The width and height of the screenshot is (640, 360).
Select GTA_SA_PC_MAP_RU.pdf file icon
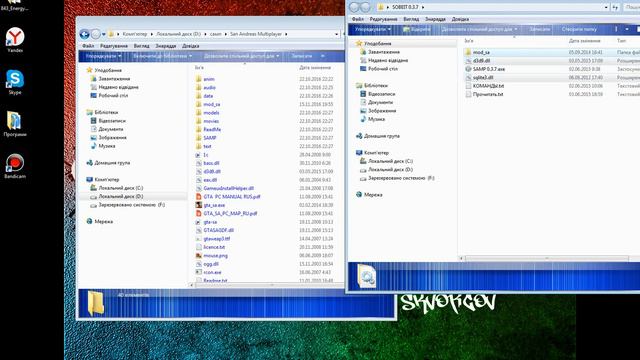tap(198, 213)
